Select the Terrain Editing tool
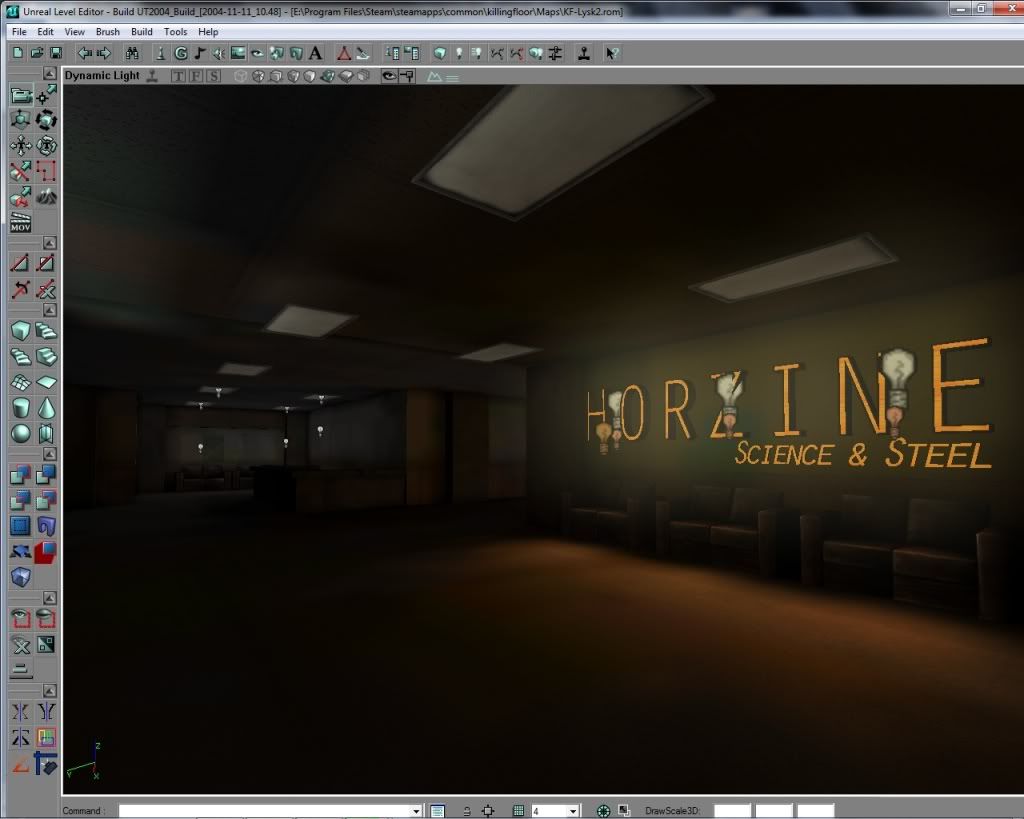Viewport: 1024px width, 819px height. pyautogui.click(x=46, y=196)
